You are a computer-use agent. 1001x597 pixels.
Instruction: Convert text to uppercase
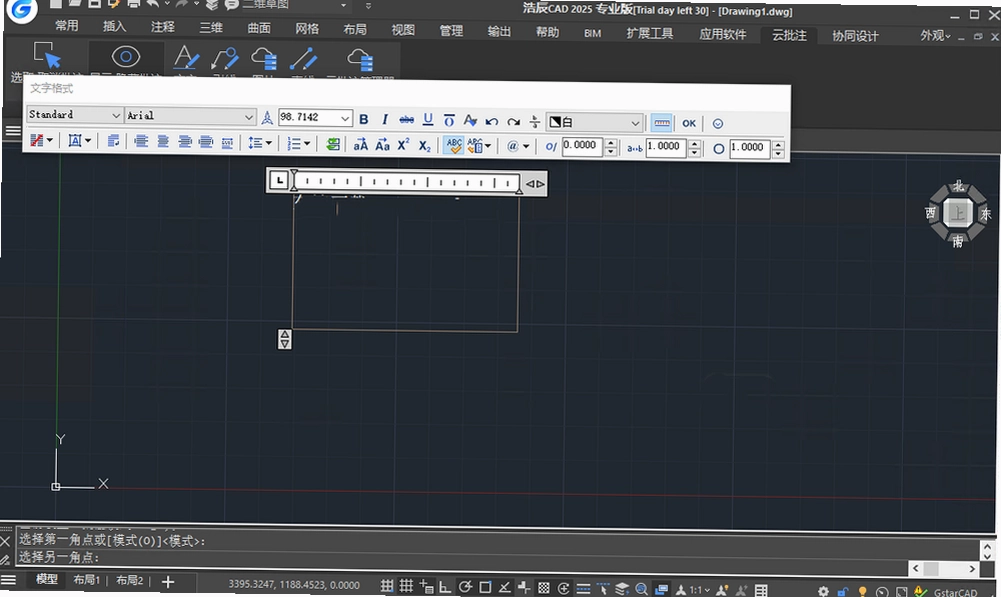[361, 145]
